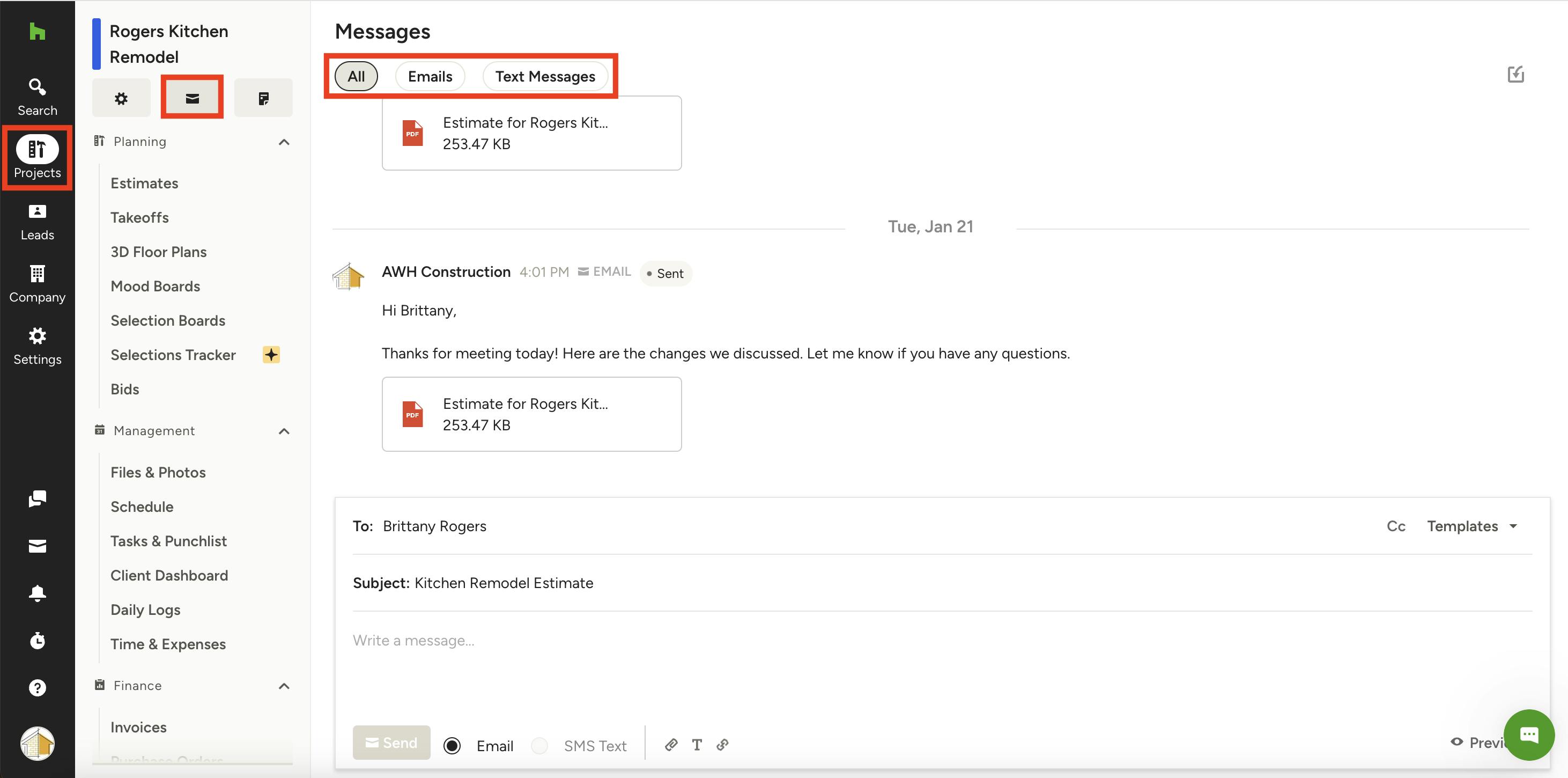Open Selections Tracker in the sidebar
This screenshot has width=1568, height=778.
click(x=173, y=355)
